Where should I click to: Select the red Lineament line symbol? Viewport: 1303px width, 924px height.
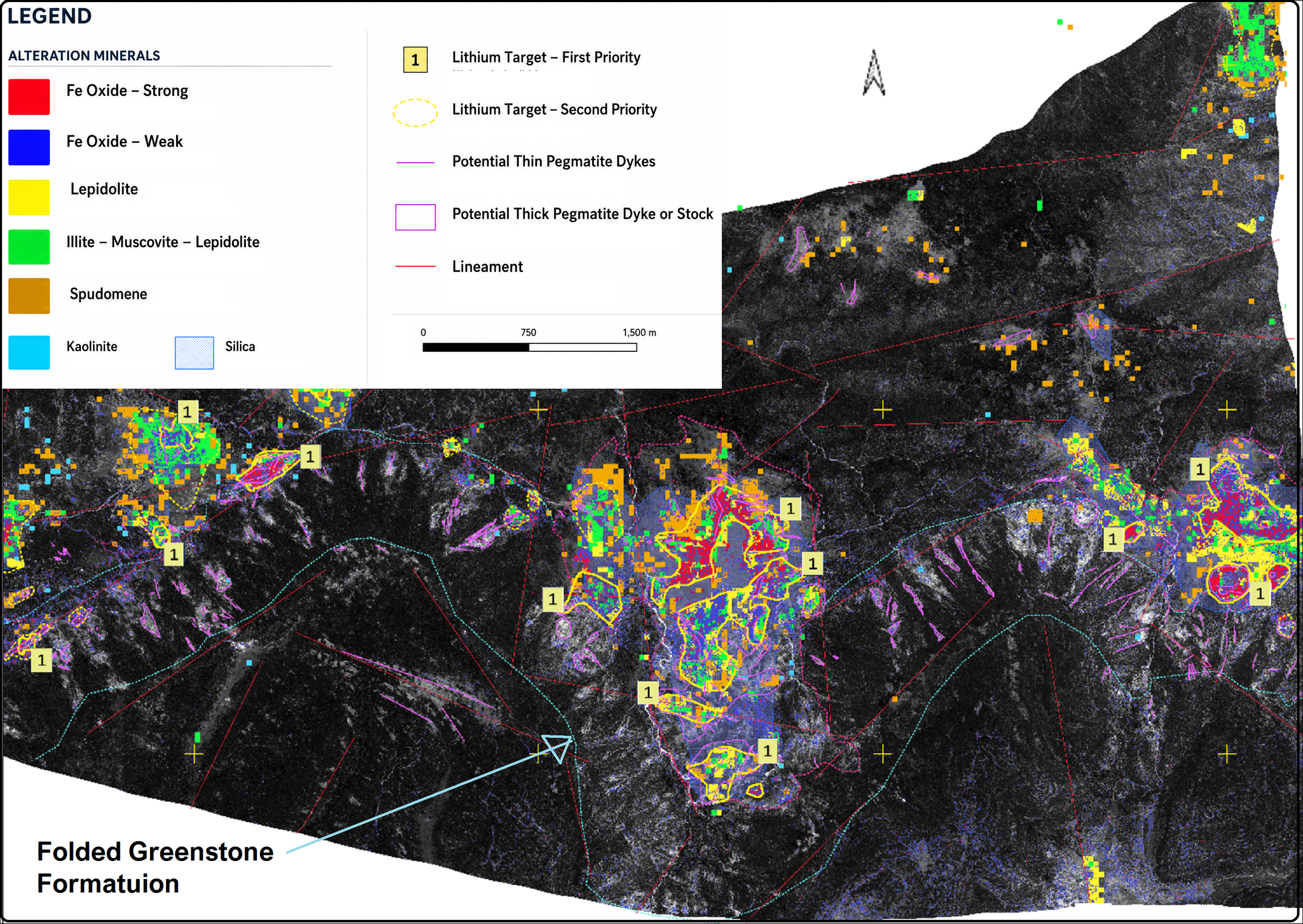(x=415, y=266)
